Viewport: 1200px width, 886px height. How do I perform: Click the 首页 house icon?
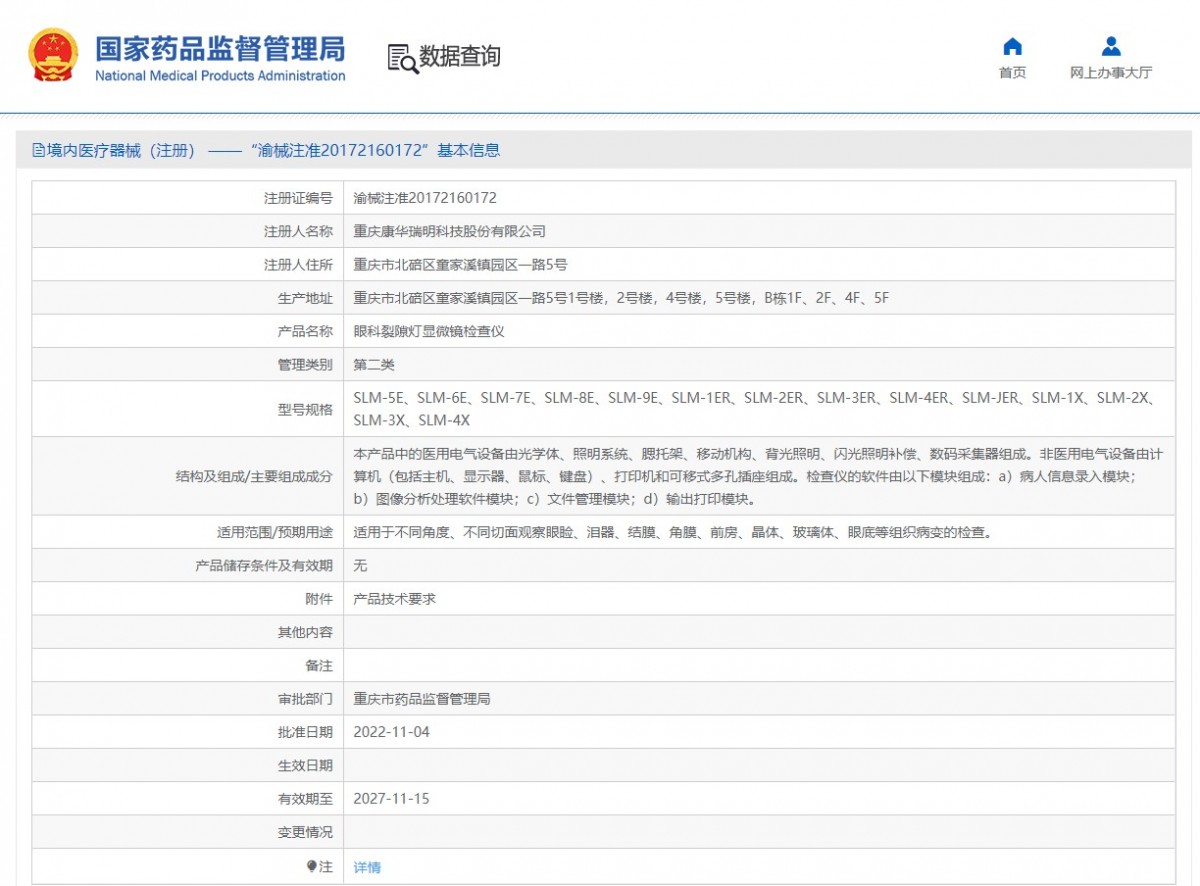1012,47
